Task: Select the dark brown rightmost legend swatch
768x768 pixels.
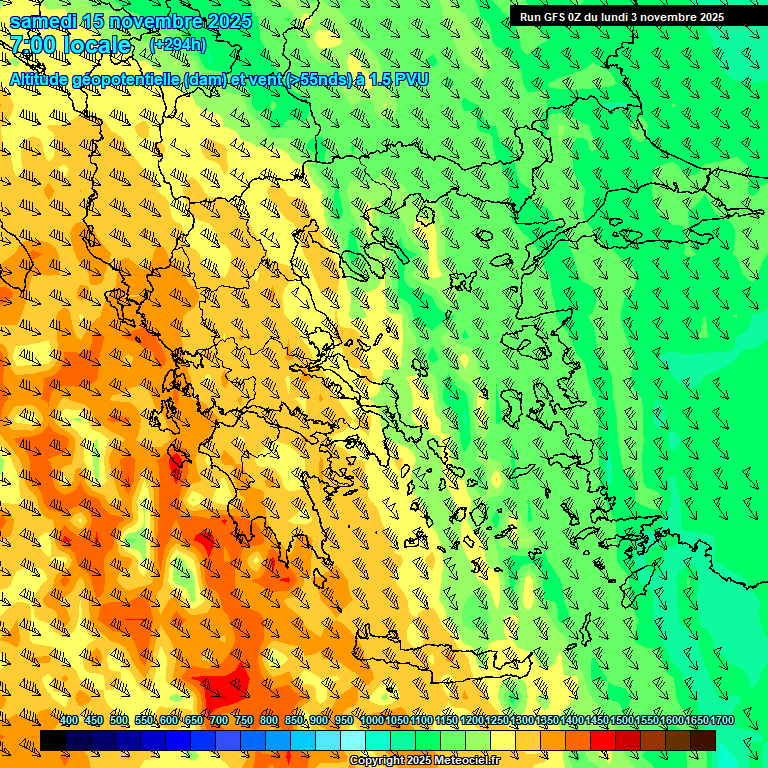Action: [703, 741]
